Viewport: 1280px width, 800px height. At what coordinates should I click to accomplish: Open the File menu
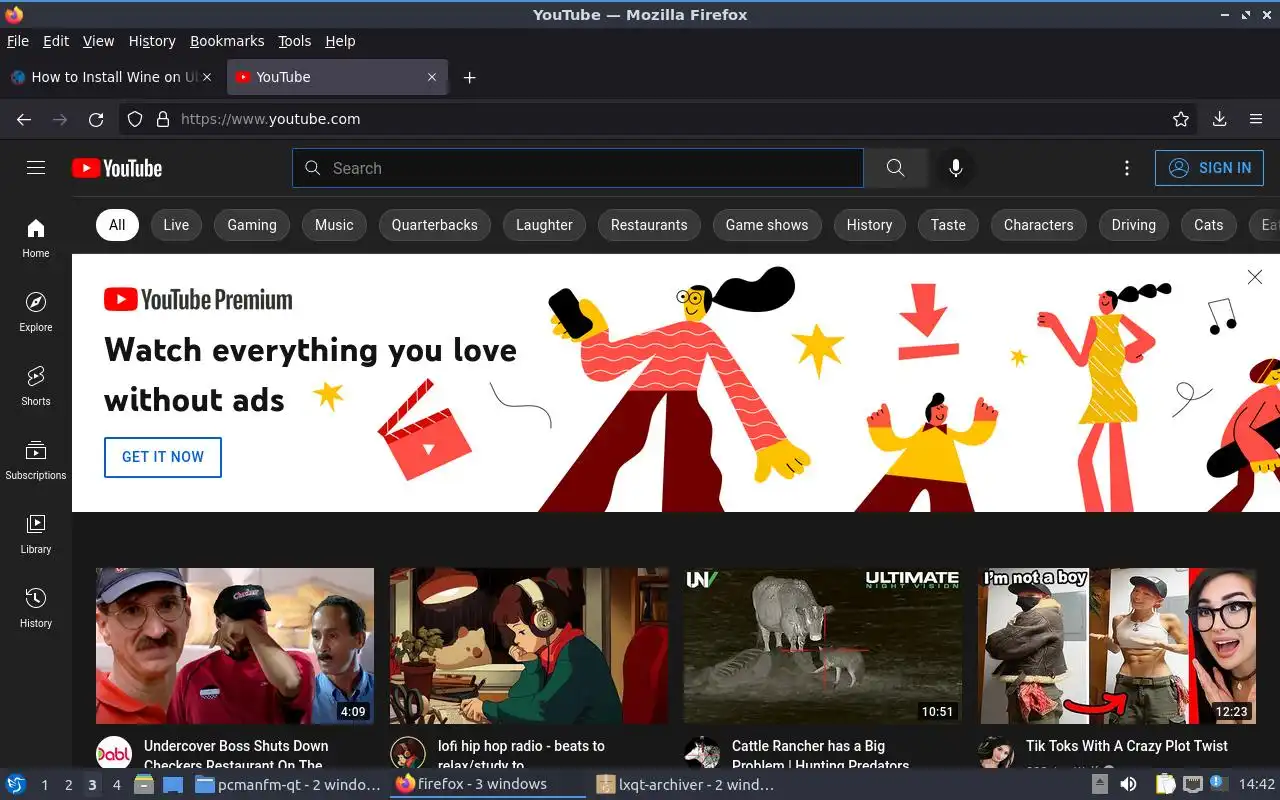tap(18, 41)
